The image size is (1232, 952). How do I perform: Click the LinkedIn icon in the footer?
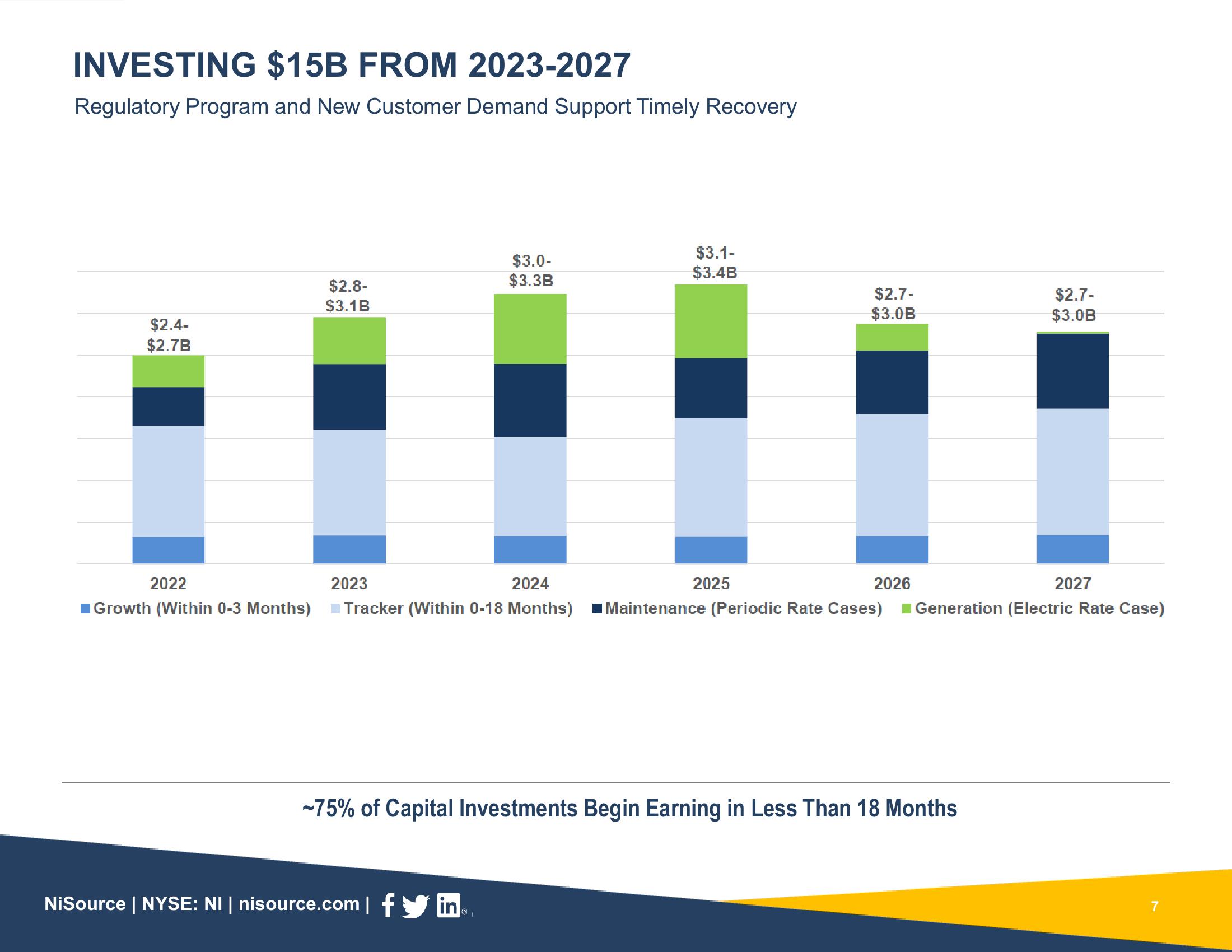pos(449,905)
